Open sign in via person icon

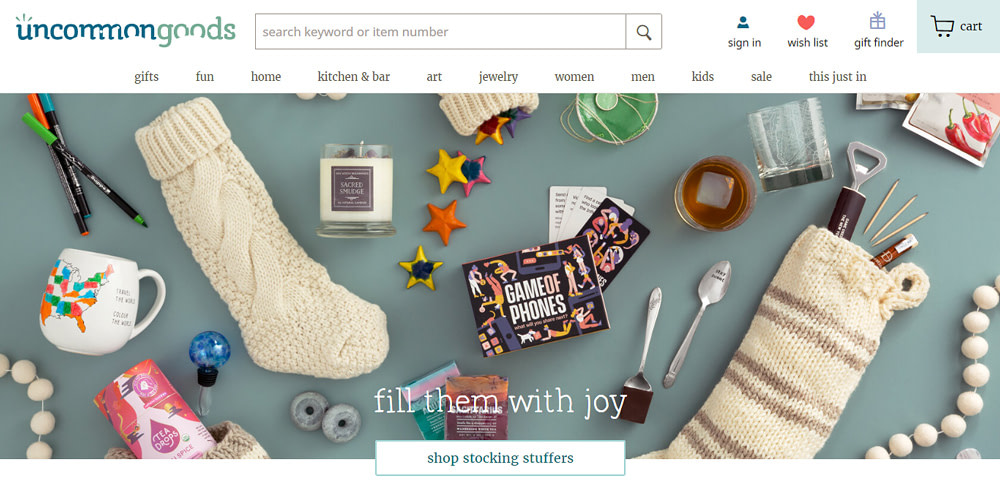[x=743, y=23]
